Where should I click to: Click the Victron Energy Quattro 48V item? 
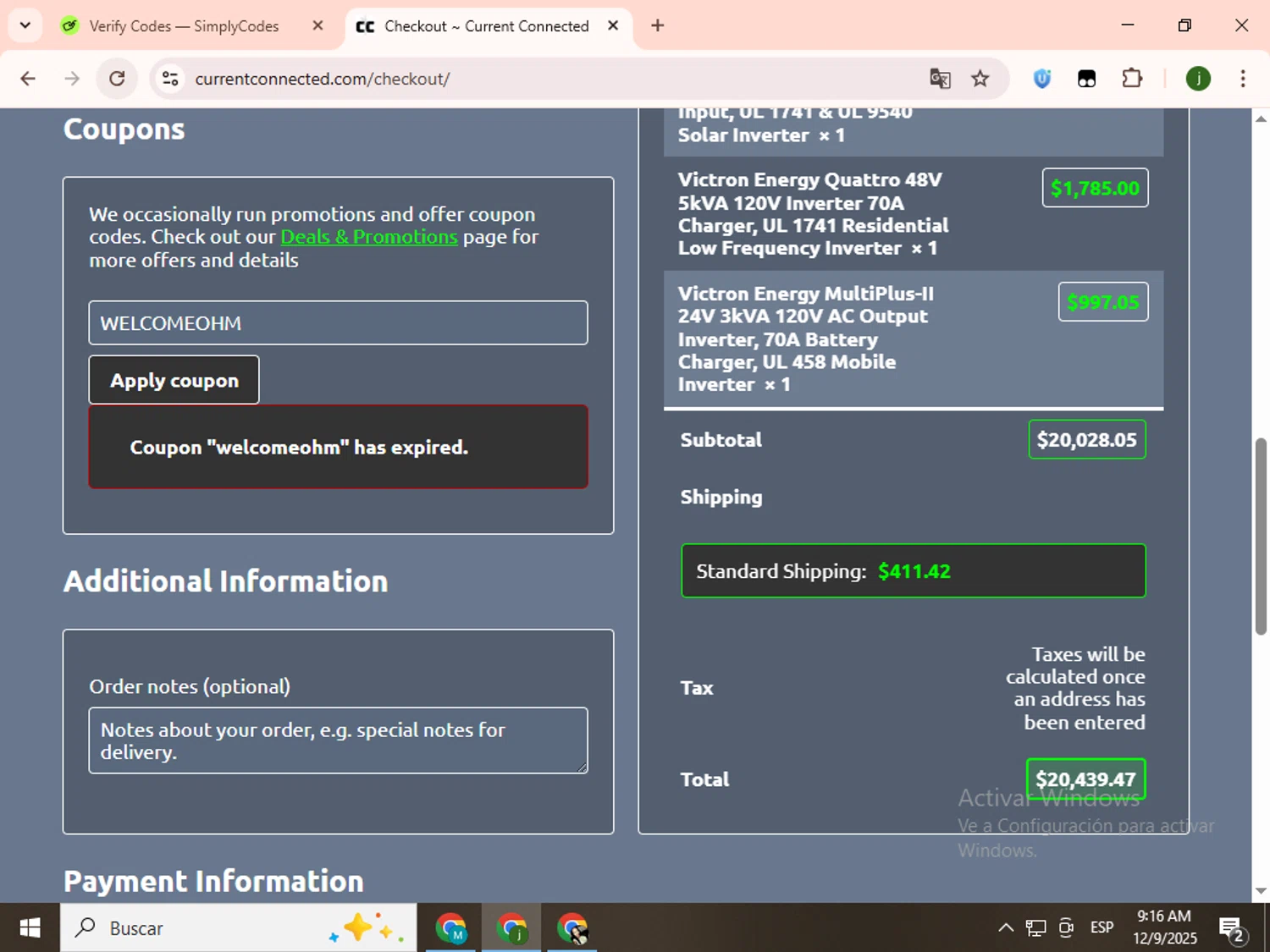coord(813,214)
